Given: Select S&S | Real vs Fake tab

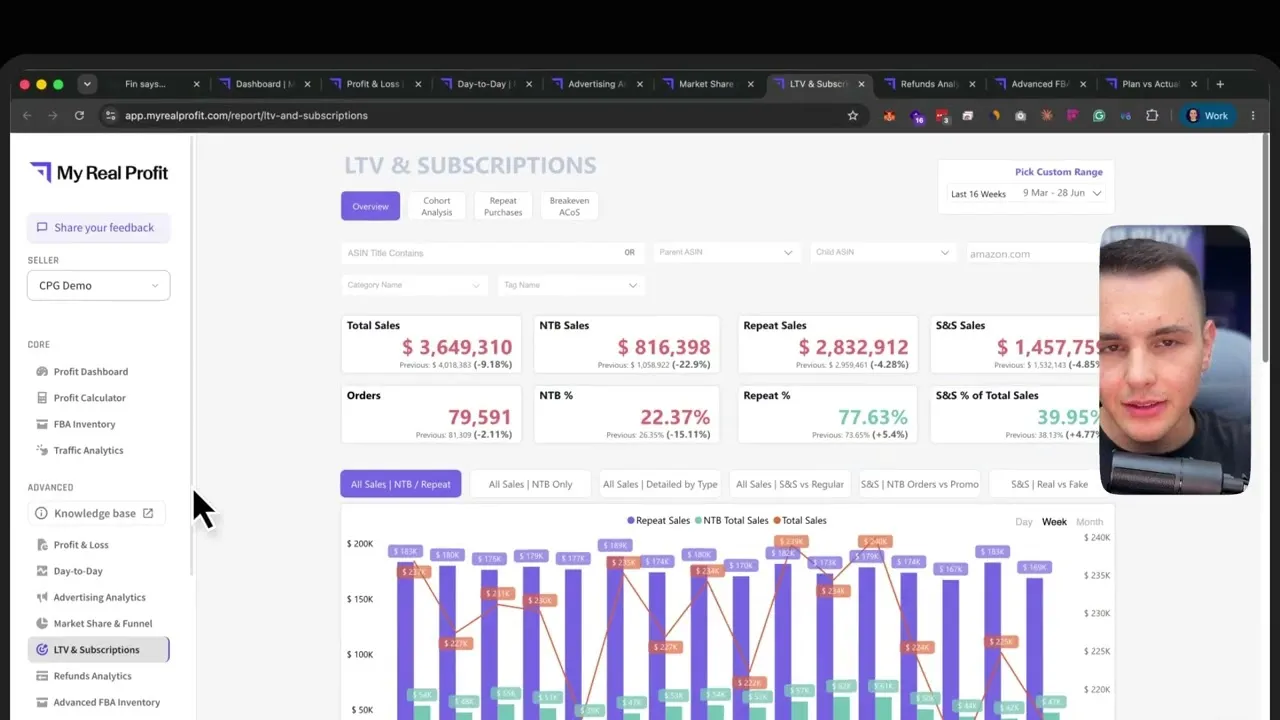Looking at the screenshot, I should (x=1049, y=484).
